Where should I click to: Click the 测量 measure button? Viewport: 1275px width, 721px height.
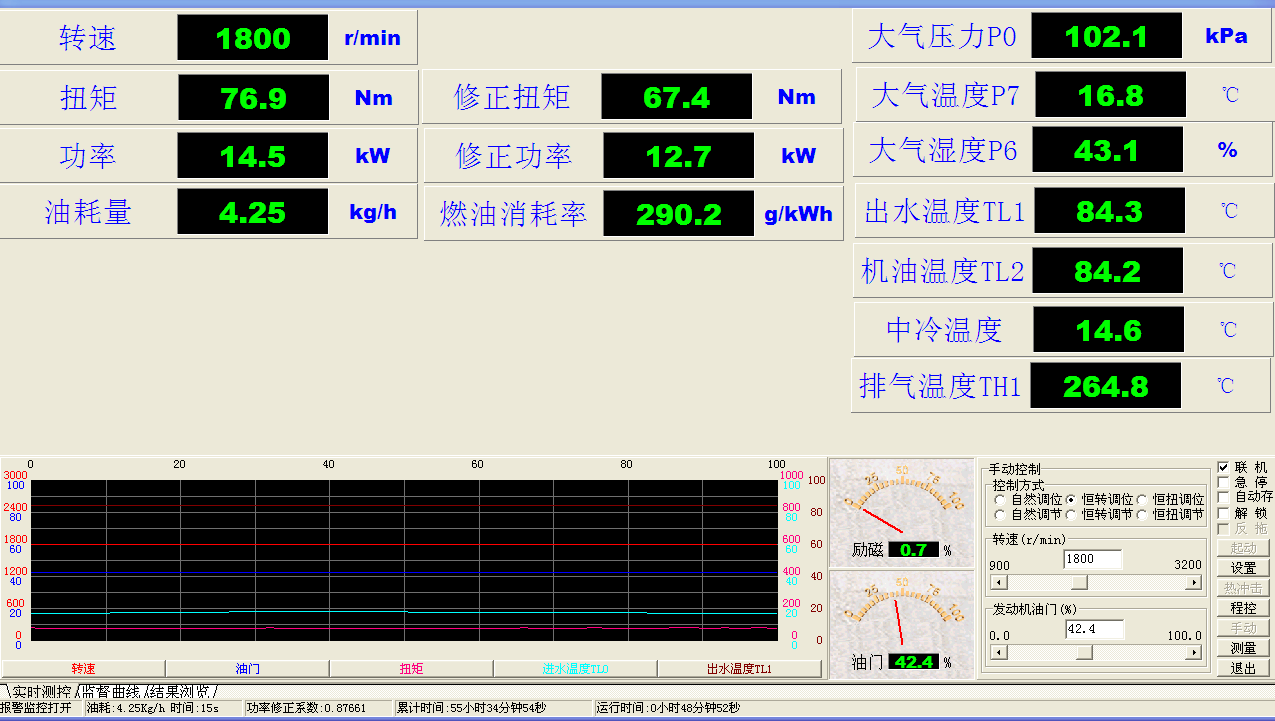click(1243, 648)
